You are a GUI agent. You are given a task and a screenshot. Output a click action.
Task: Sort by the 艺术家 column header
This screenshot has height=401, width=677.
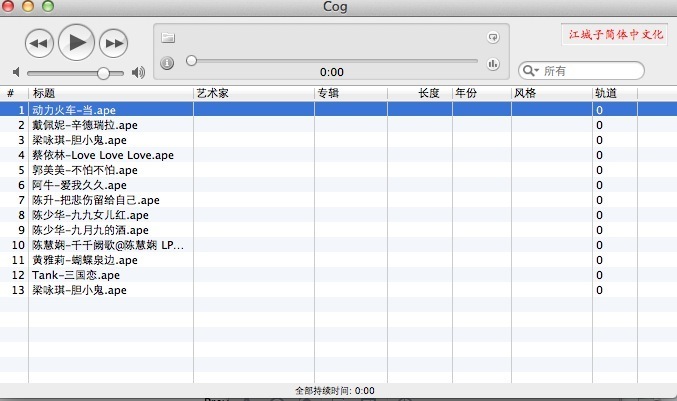pos(252,93)
